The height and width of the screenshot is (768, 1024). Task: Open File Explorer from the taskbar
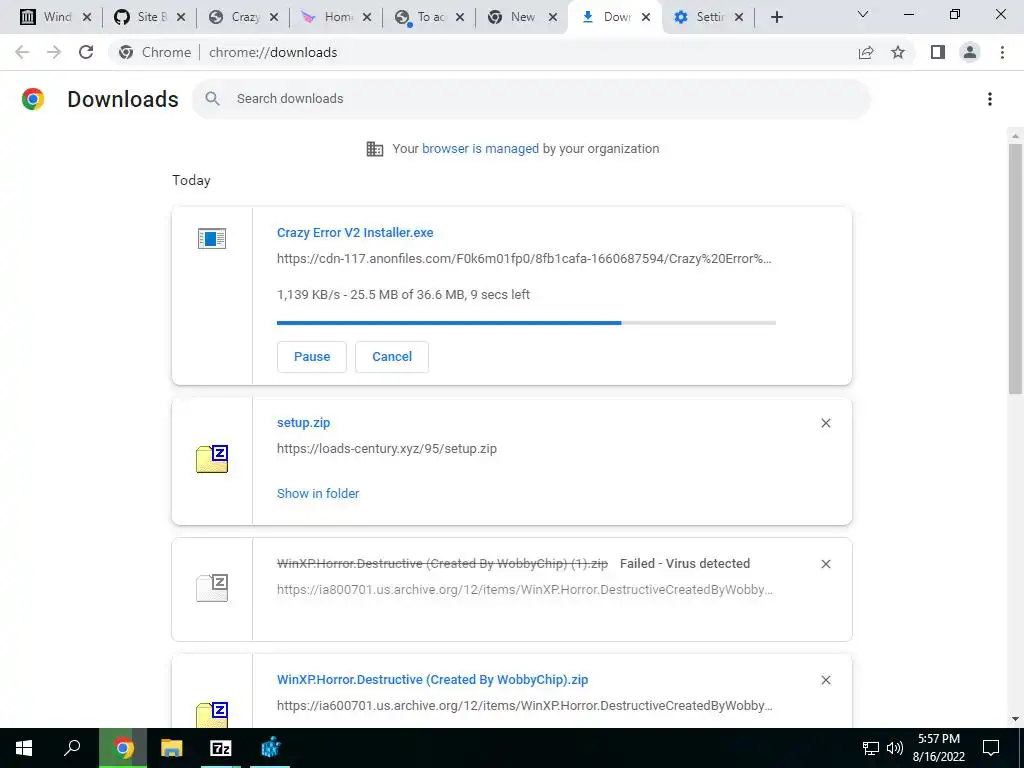[x=172, y=748]
